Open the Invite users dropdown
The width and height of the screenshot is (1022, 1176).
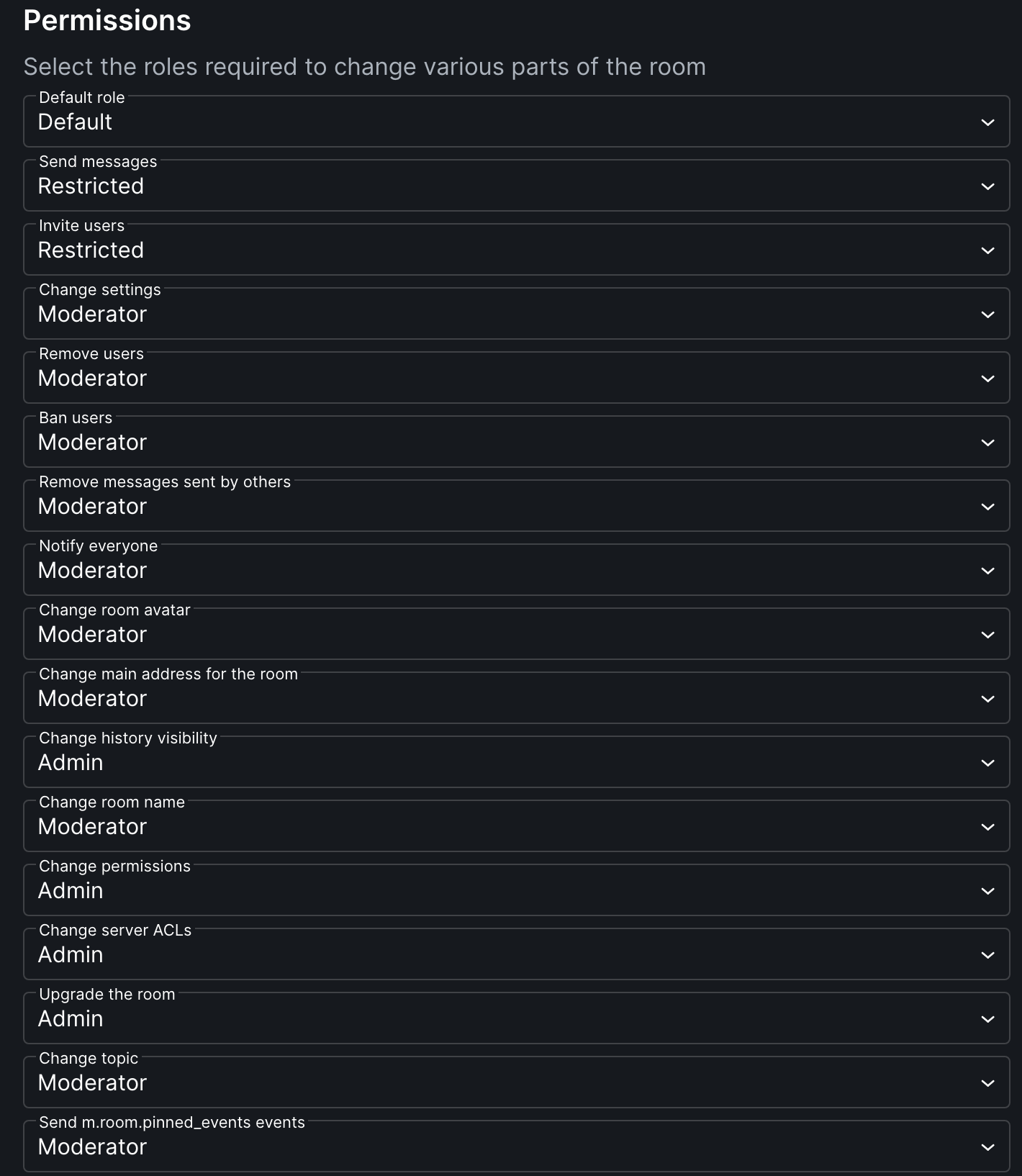516,250
